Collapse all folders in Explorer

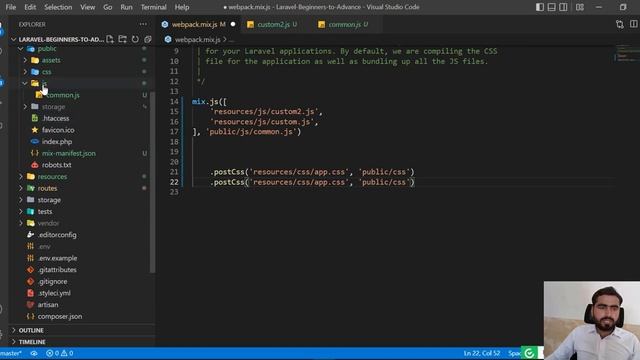point(147,39)
